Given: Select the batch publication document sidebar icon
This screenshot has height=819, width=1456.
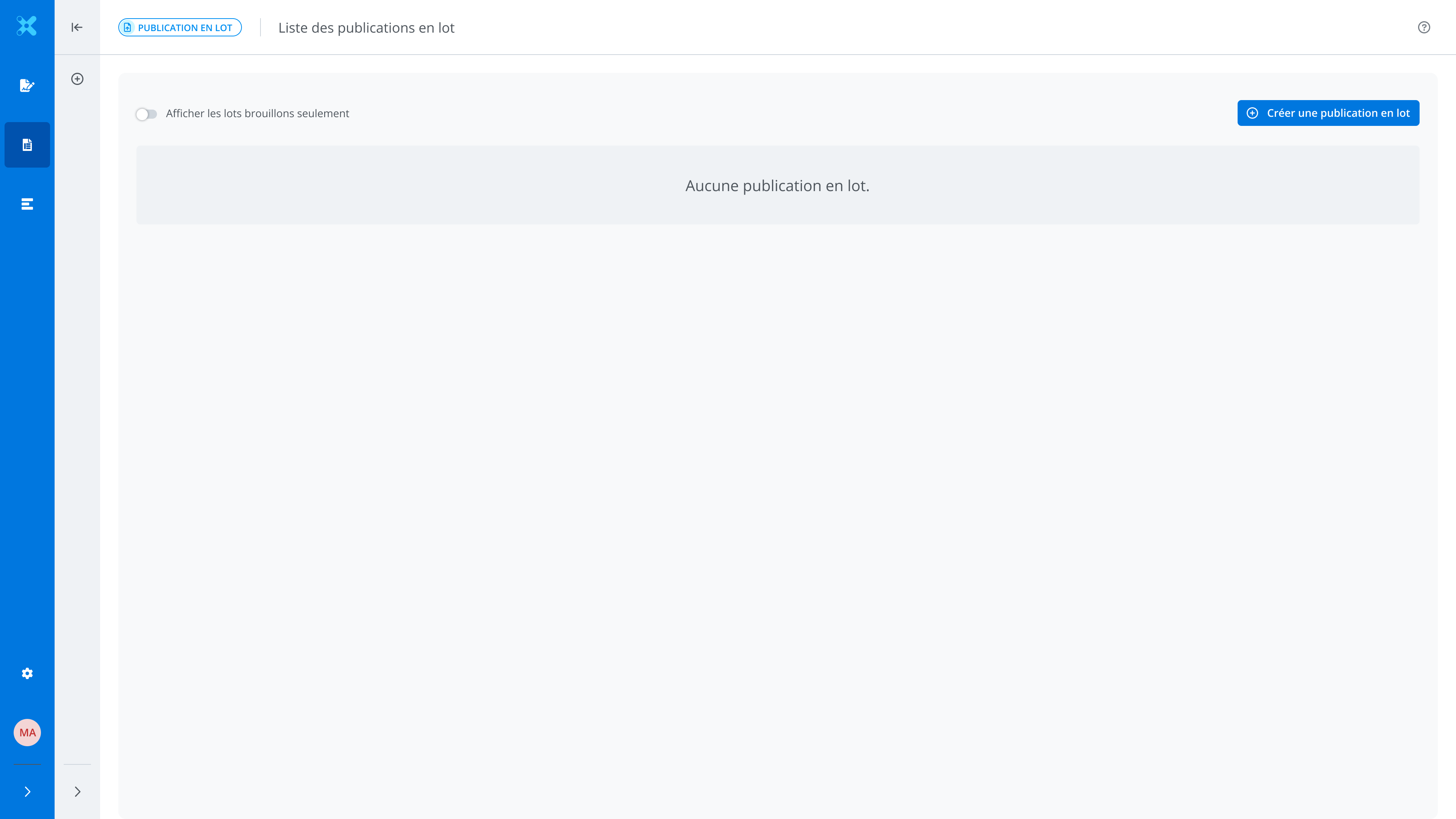Looking at the screenshot, I should (x=27, y=145).
